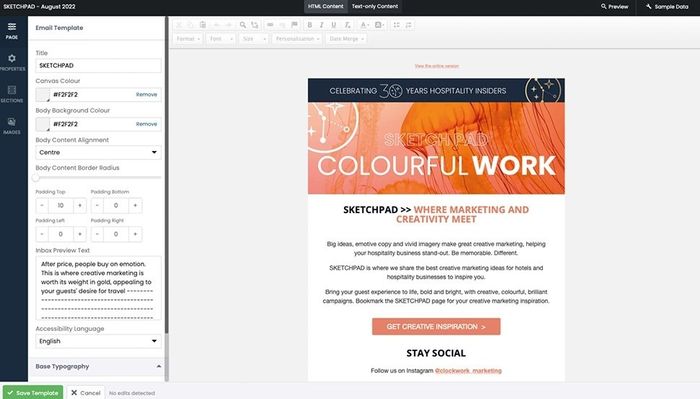Screen dimensions: 700x399
Task: Click the Redo arrow in editor toolbar
Action: pyautogui.click(x=229, y=25)
